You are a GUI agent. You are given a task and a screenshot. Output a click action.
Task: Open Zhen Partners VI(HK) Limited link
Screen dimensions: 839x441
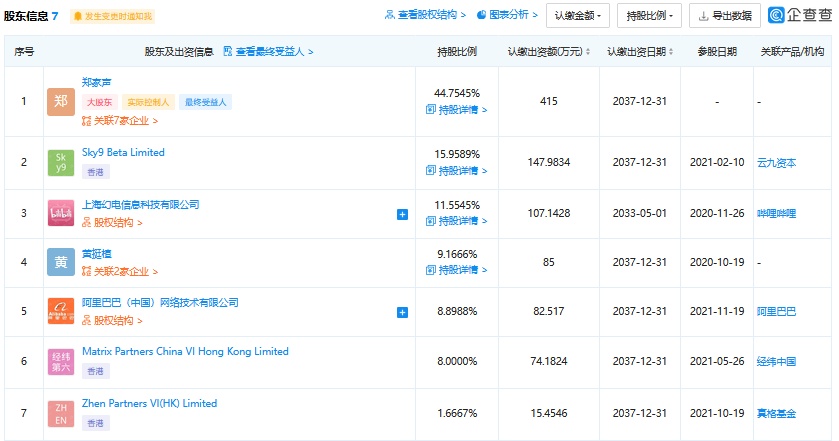[149, 404]
